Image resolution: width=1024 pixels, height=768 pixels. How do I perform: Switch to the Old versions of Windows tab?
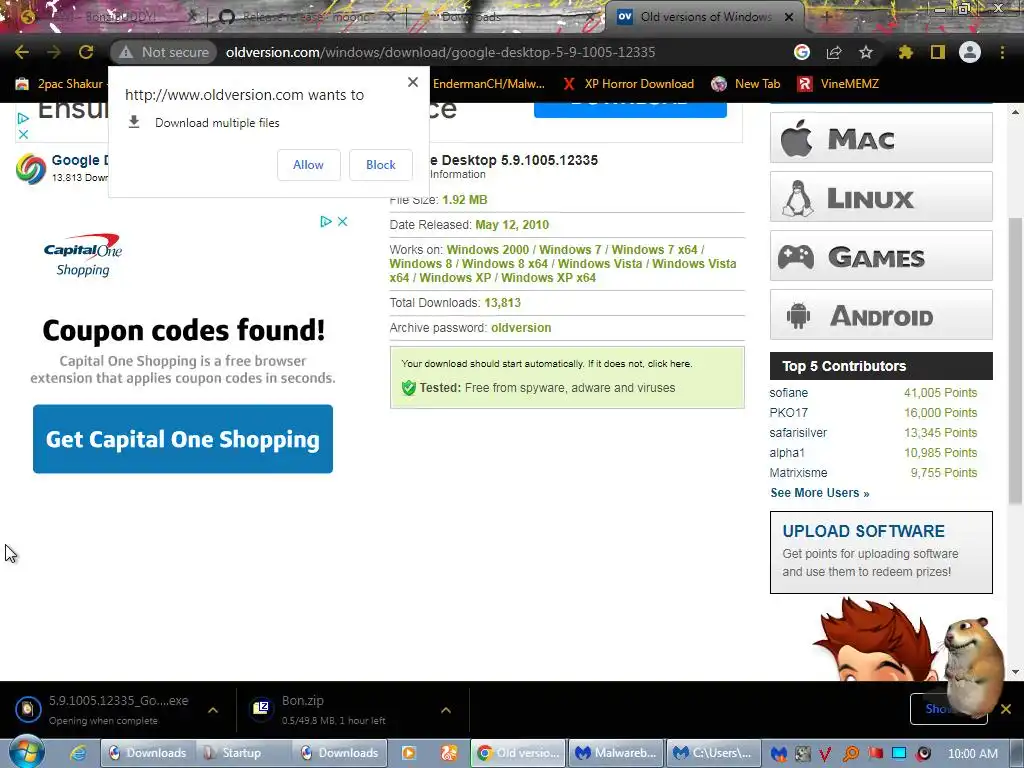706,17
